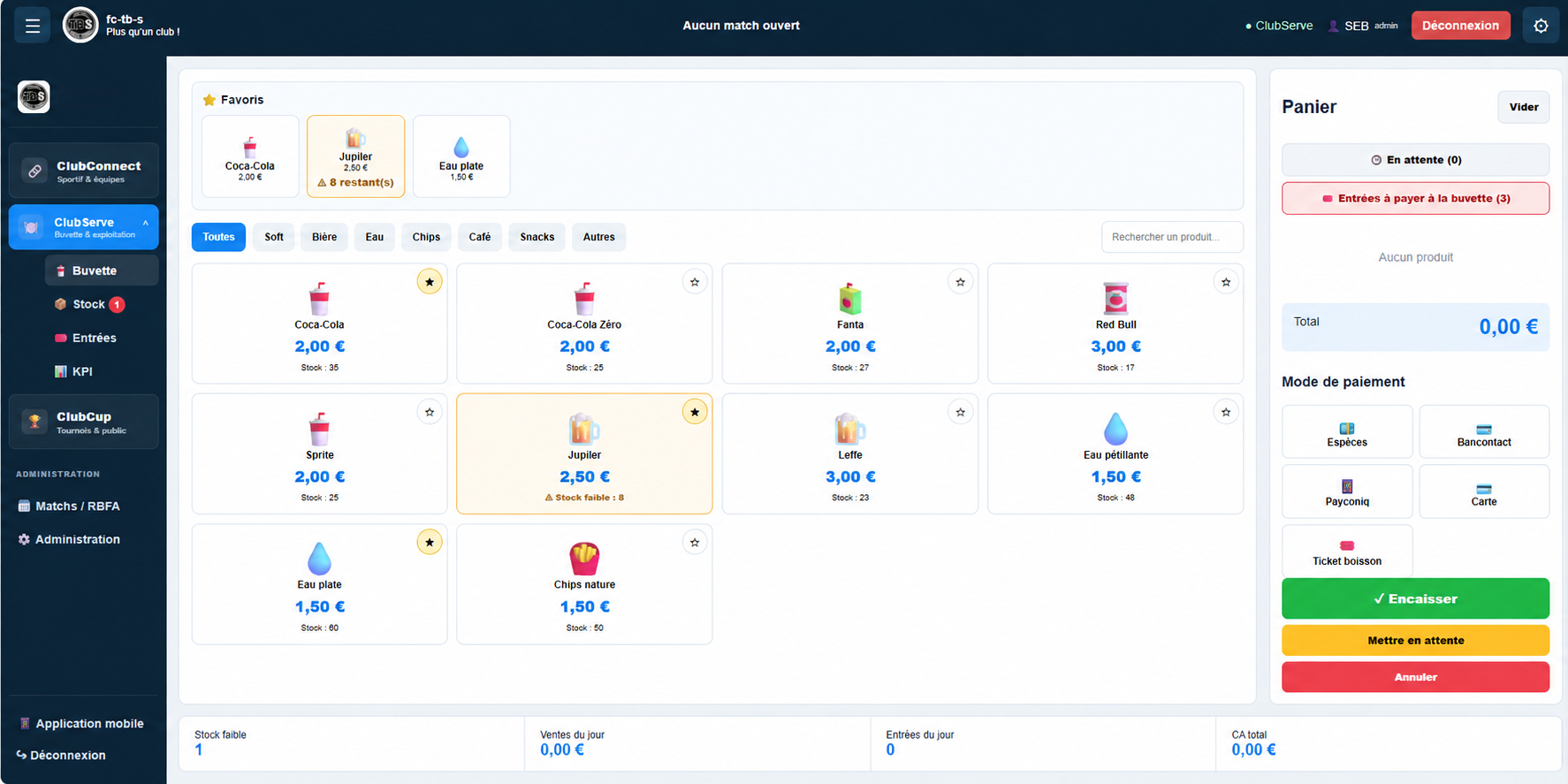1568x784 pixels.
Task: Click the KPI chart icon
Action: pyautogui.click(x=60, y=371)
